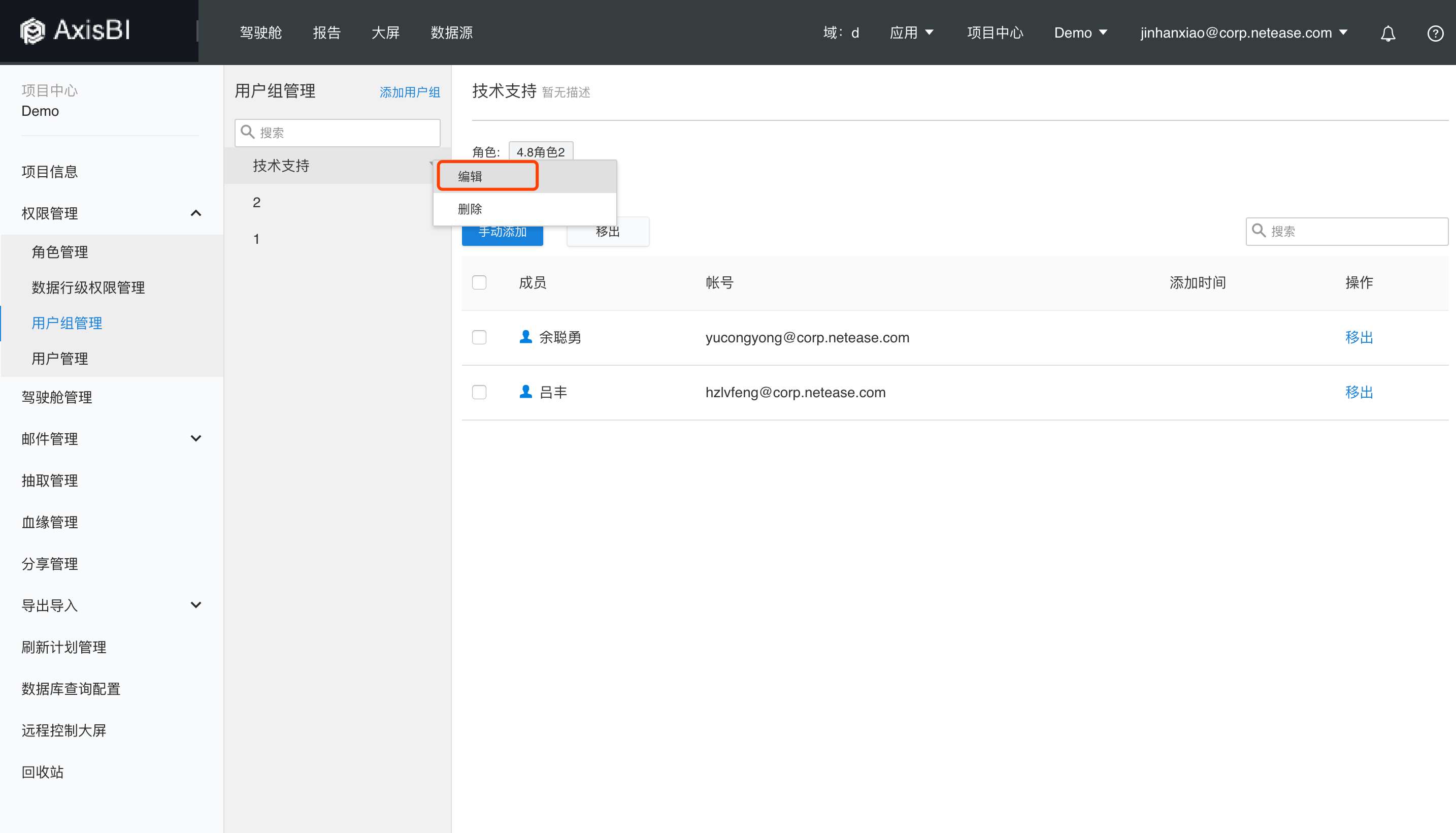
Task: Open the 数据源 top navigation tab
Action: (451, 33)
